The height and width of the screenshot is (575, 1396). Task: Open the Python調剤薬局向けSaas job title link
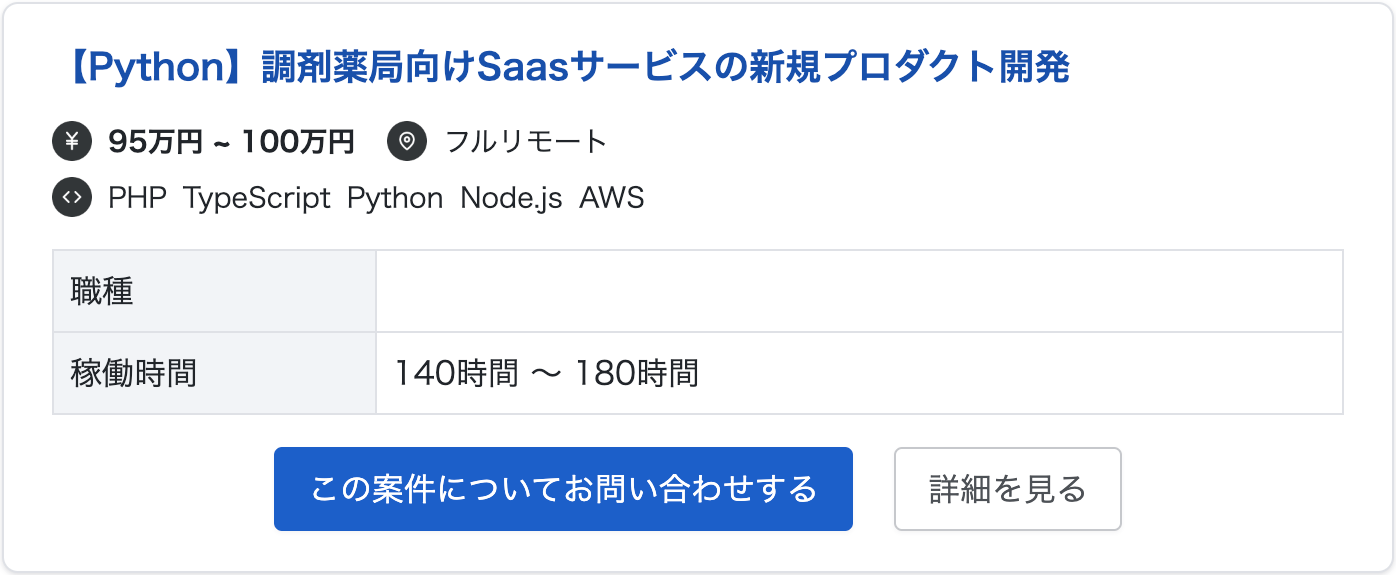pos(566,68)
